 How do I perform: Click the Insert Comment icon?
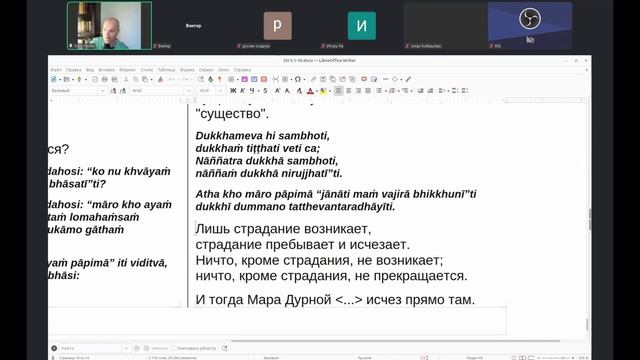pos(364,79)
